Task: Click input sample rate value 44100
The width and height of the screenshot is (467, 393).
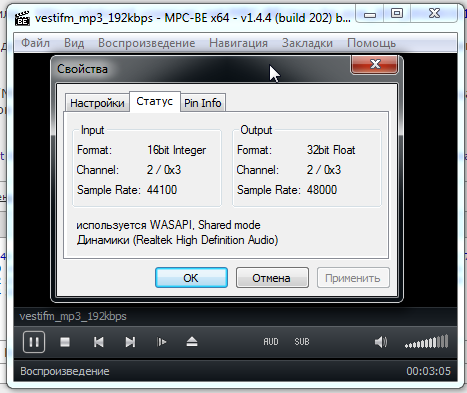Action: 162,190
